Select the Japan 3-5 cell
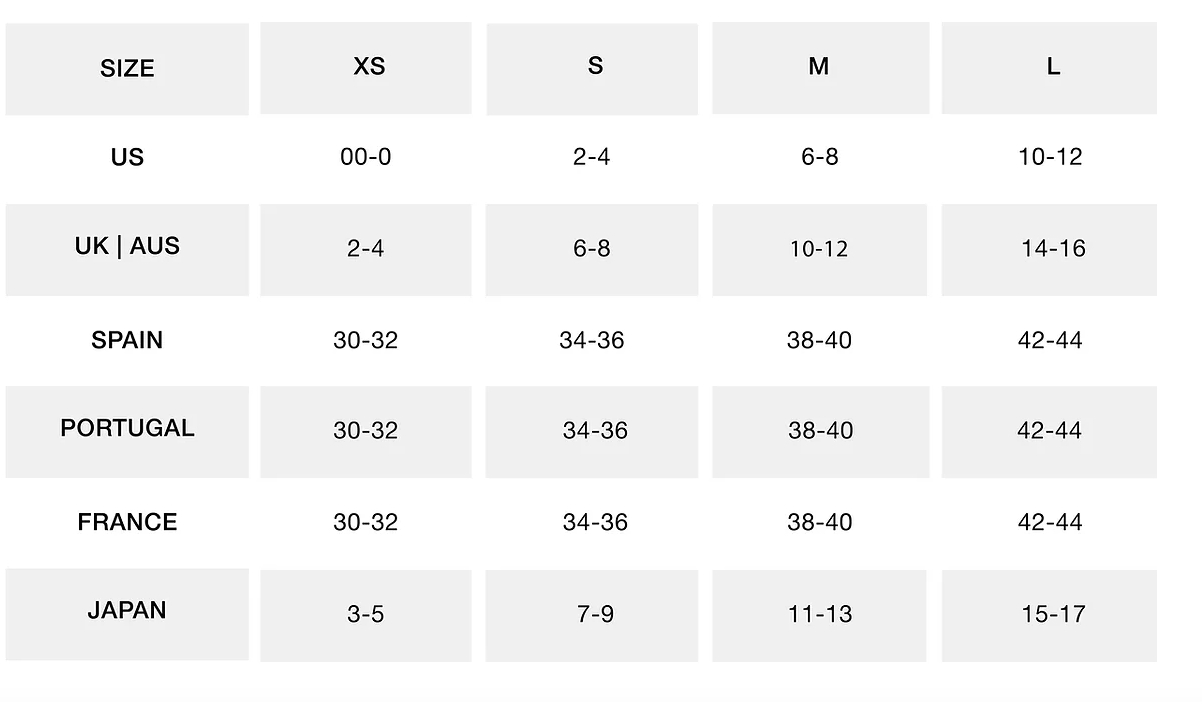This screenshot has width=1202, height=702. 366,615
